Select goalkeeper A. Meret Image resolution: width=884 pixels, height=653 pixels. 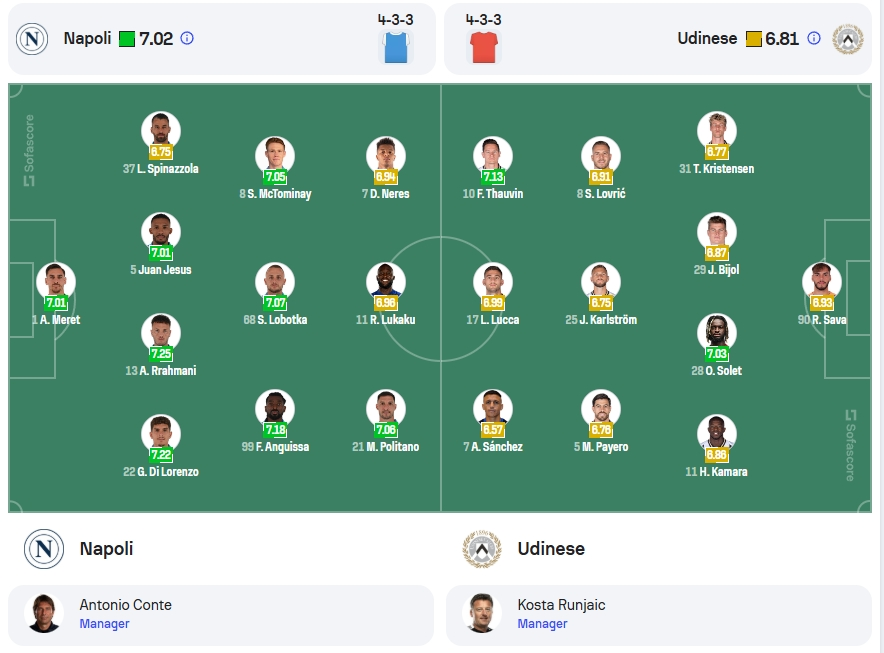[x=56, y=294]
